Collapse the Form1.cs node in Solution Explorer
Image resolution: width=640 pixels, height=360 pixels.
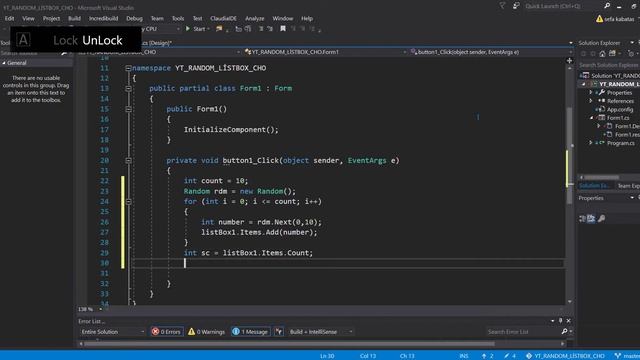coord(591,118)
